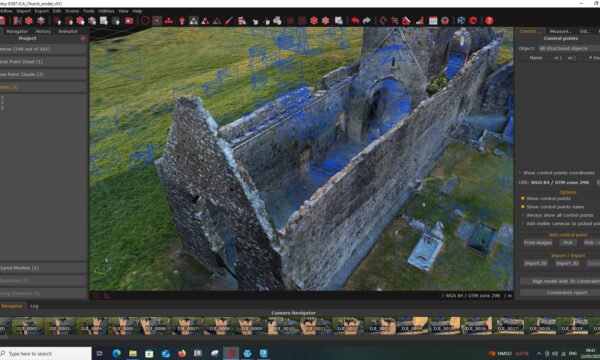The width and height of the screenshot is (600, 360).
Task: Click the red undo arrow icon
Action: point(355,21)
